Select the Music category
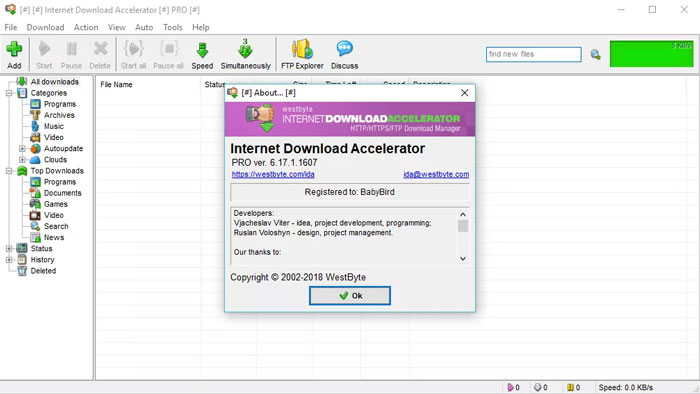The width and height of the screenshot is (700, 394). (x=54, y=126)
